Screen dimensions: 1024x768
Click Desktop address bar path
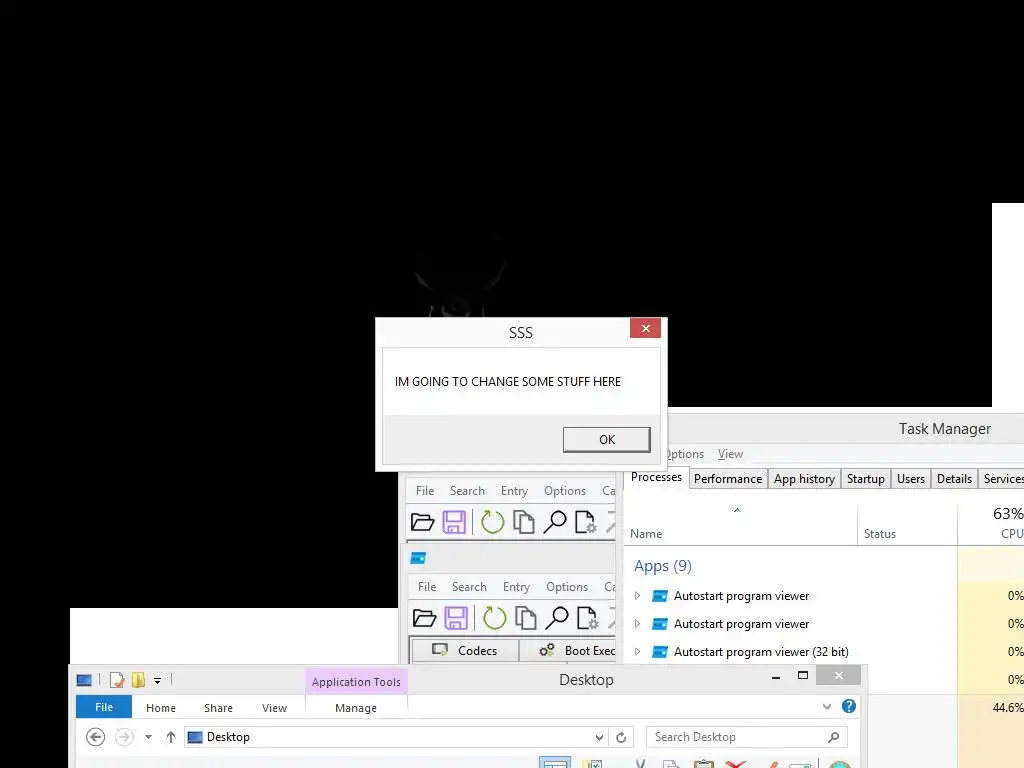pyautogui.click(x=228, y=737)
